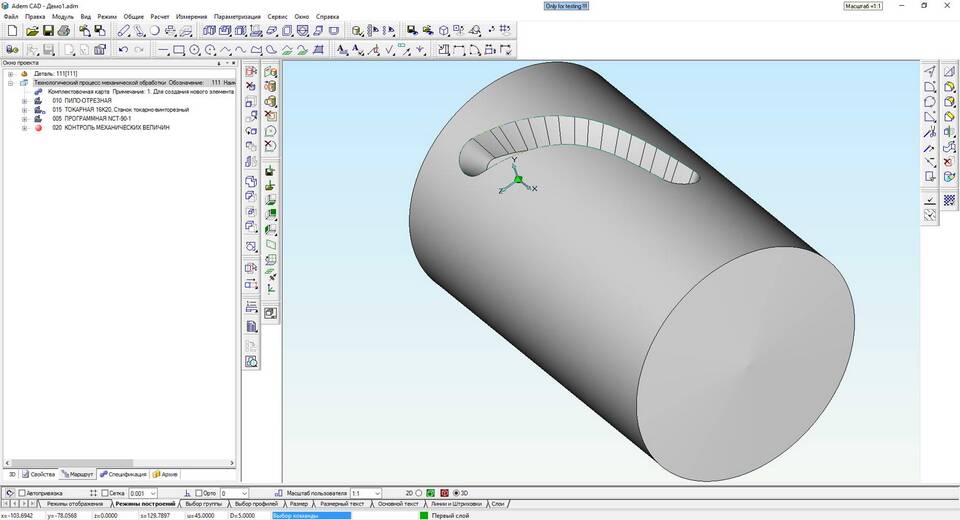Open the Спецификация panel tab
Viewport: 960px width, 520px height.
(x=123, y=474)
